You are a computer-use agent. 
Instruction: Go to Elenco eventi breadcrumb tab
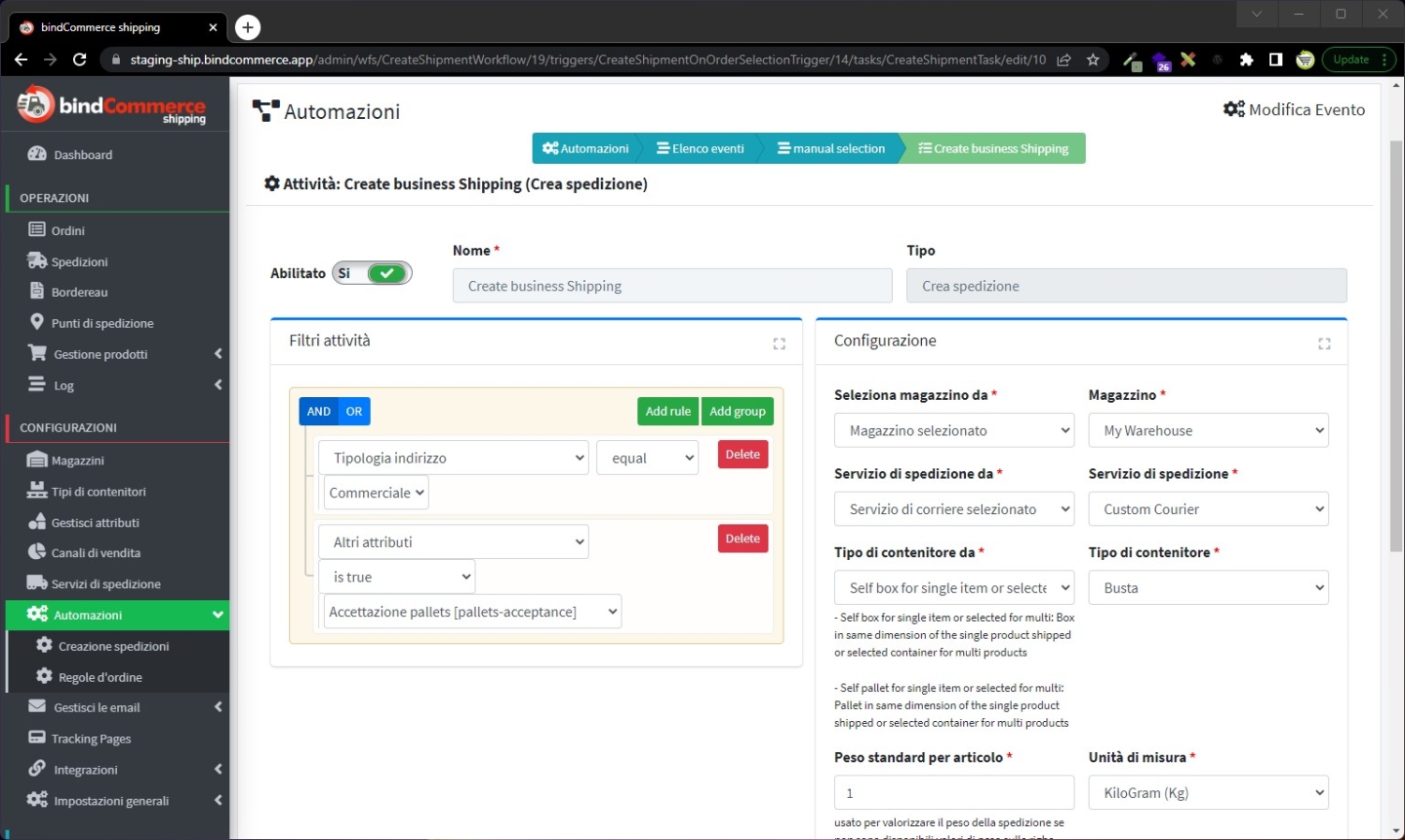[x=700, y=148]
